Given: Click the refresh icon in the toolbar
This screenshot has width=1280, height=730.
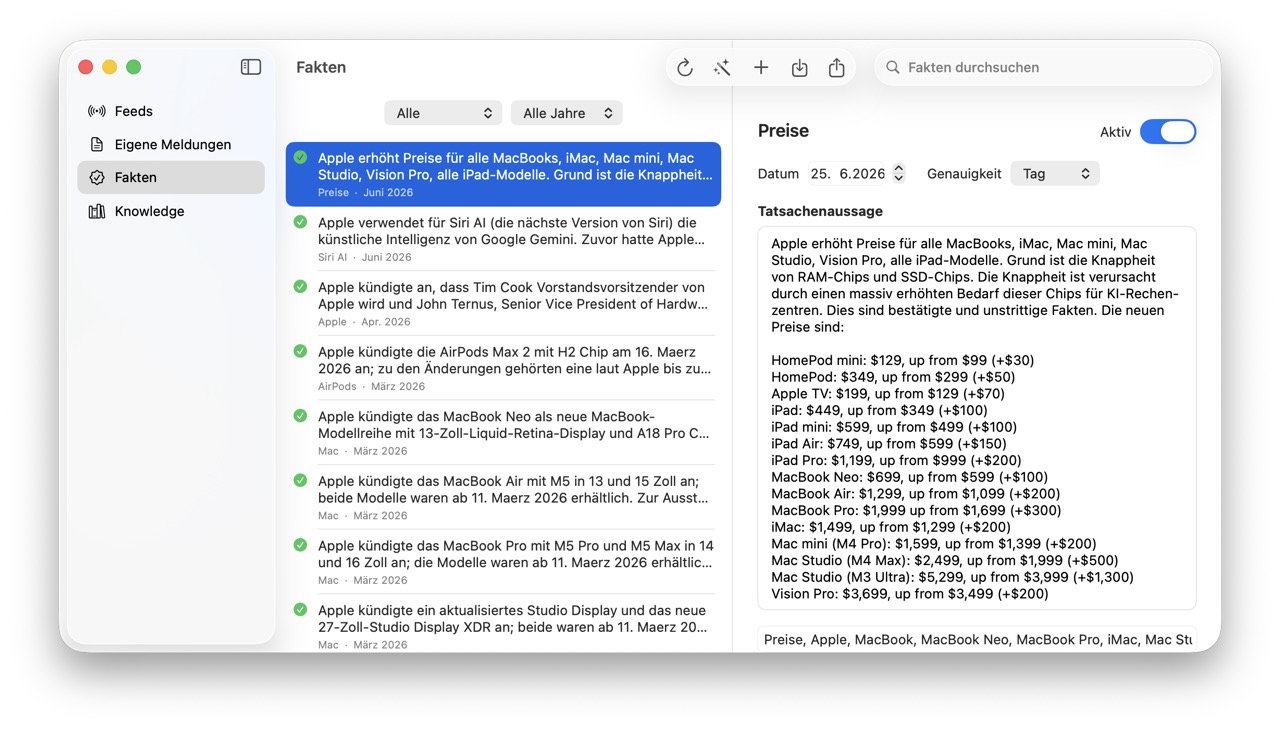Looking at the screenshot, I should 685,68.
